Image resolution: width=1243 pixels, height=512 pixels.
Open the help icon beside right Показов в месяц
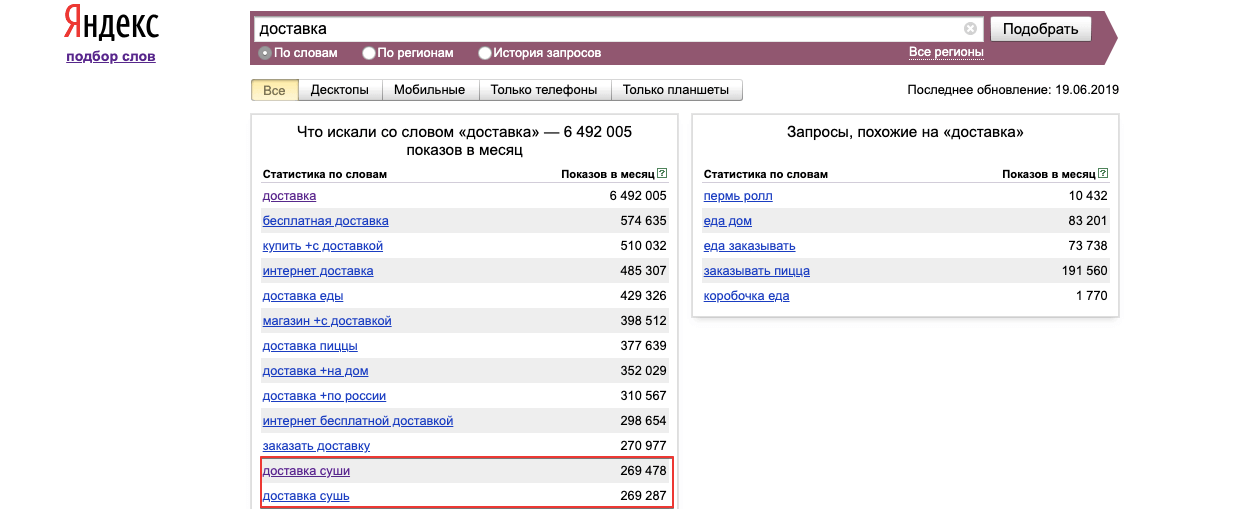(1103, 174)
